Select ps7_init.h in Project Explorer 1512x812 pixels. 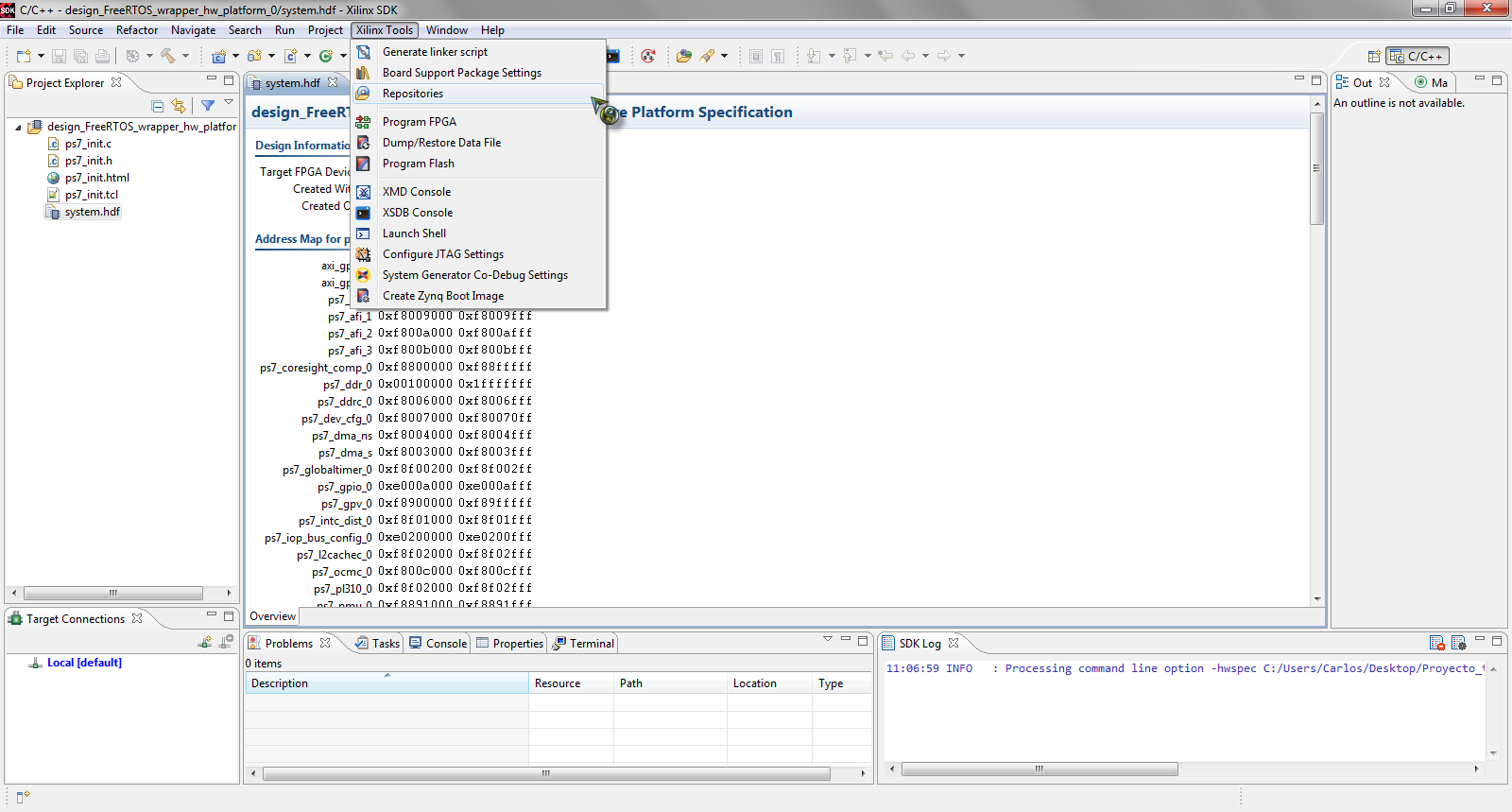88,161
